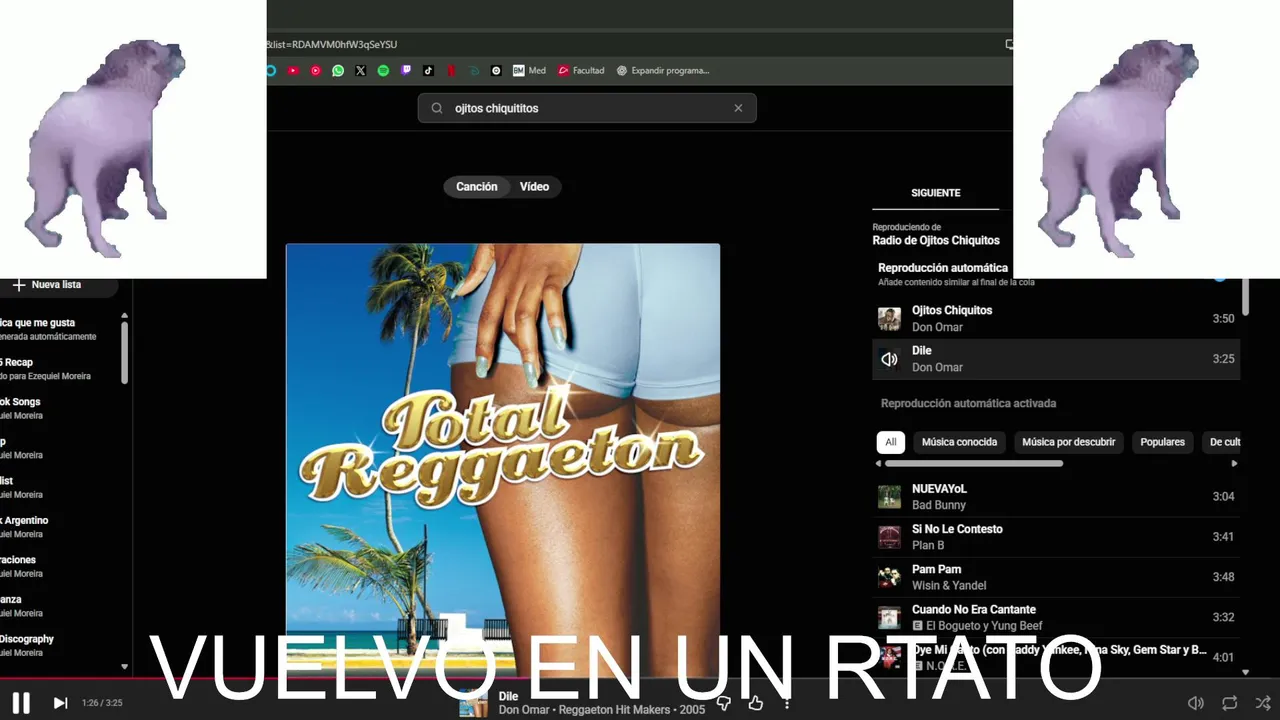Create a playlist with Nueva lista

point(56,285)
